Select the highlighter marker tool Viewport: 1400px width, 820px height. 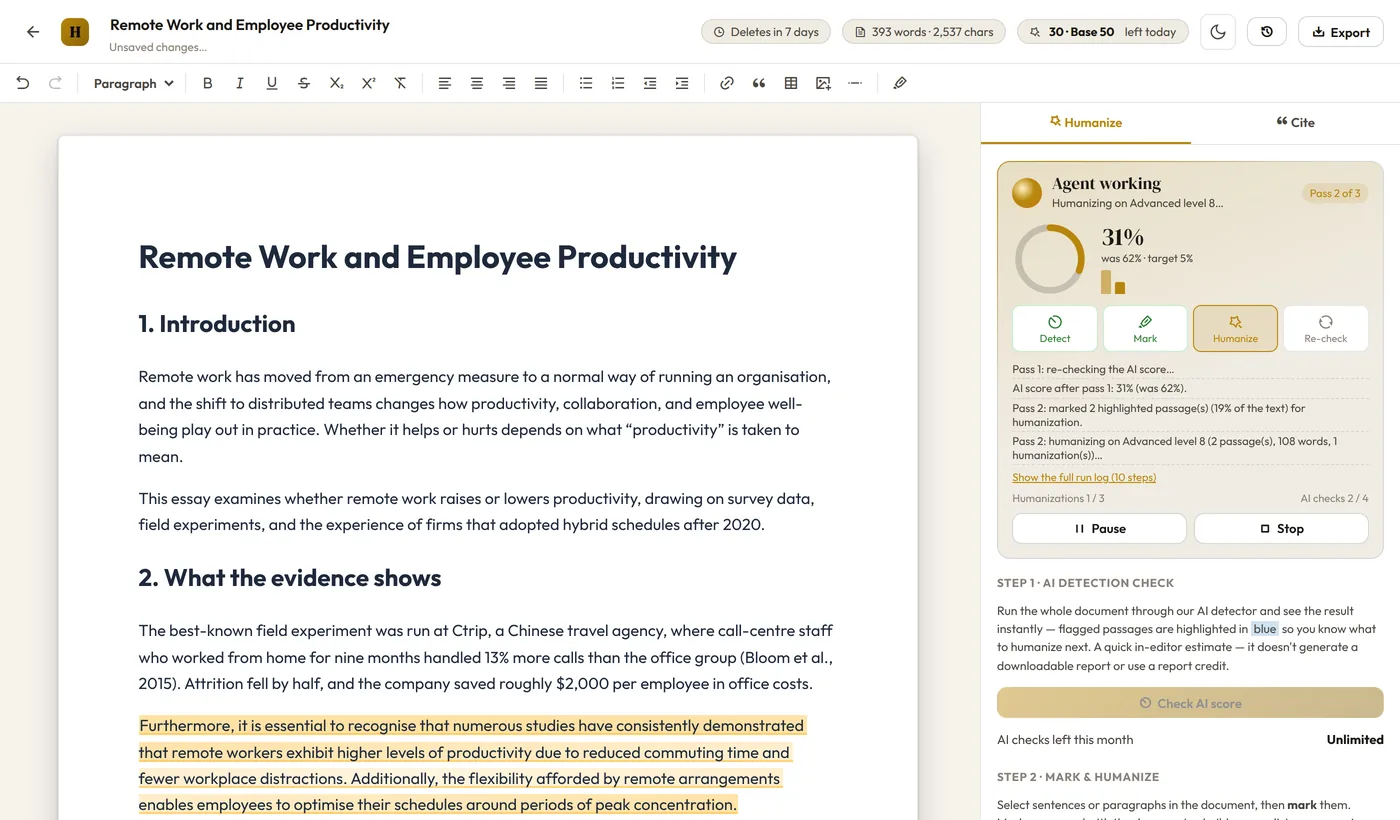(900, 83)
